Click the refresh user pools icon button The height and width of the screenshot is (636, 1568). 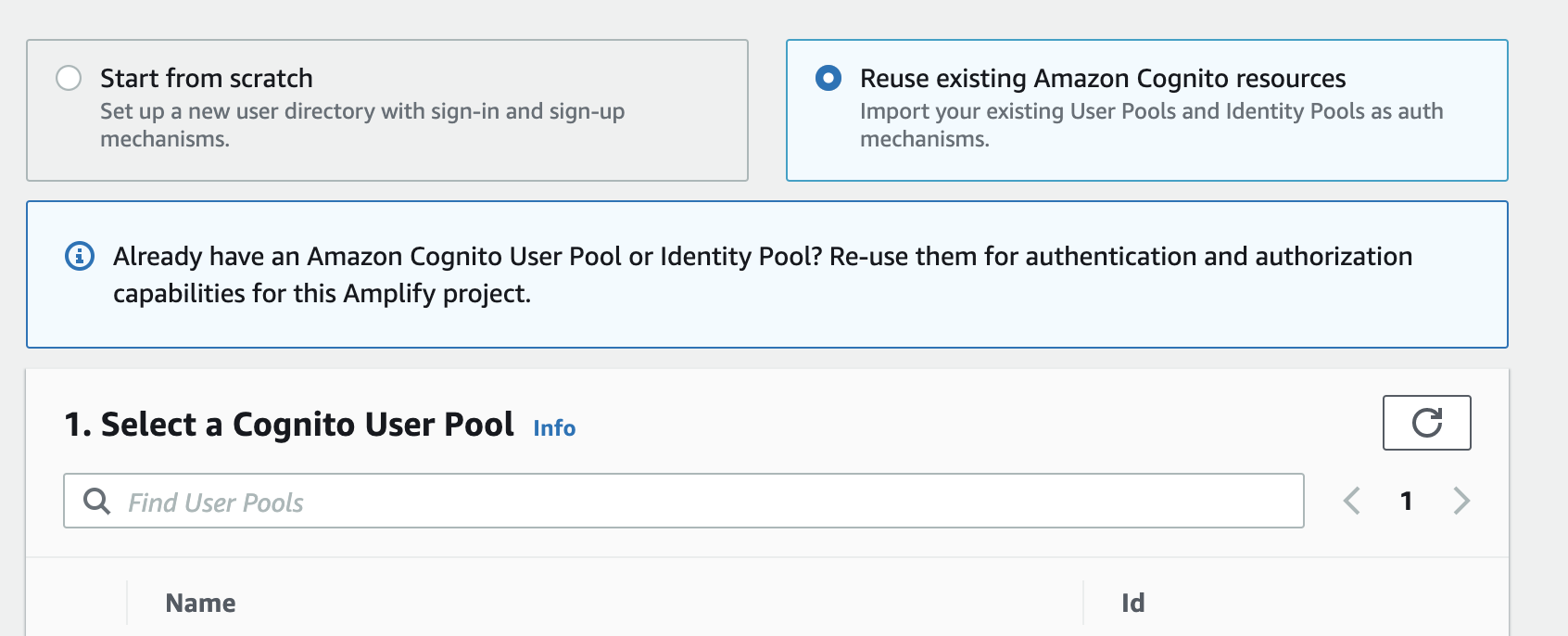tap(1426, 423)
